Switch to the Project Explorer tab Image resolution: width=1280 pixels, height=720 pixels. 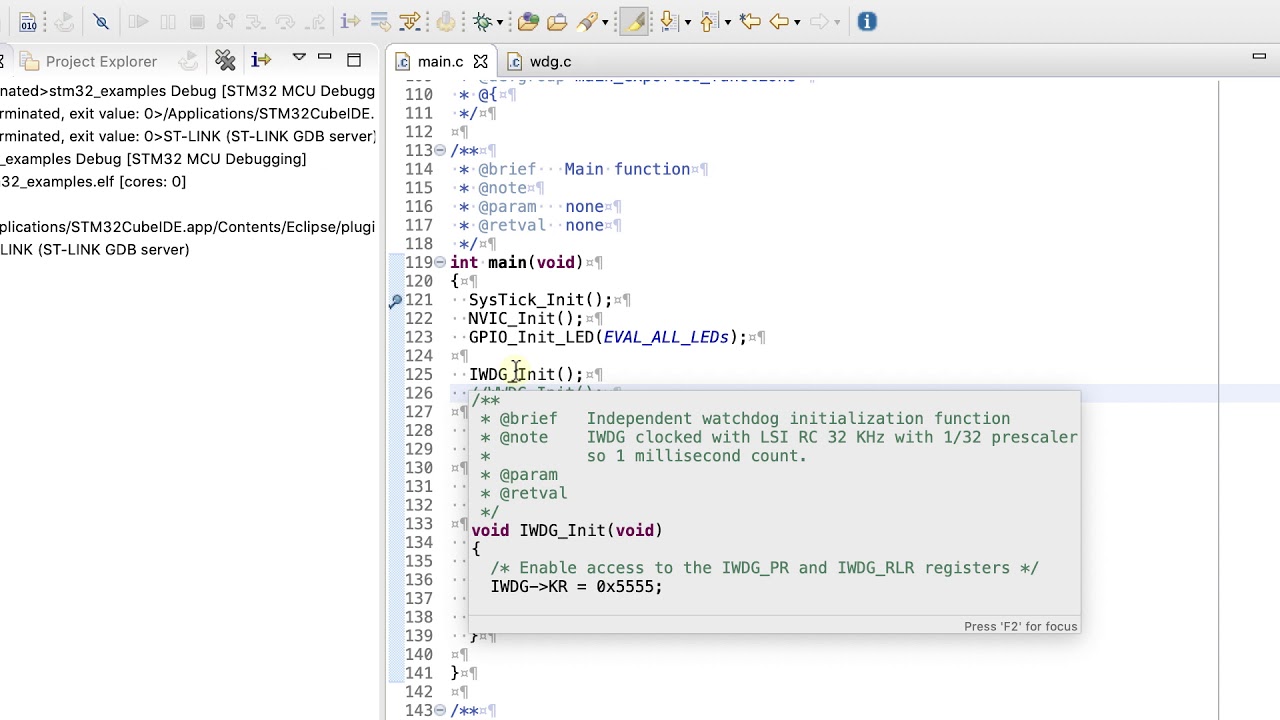click(89, 61)
